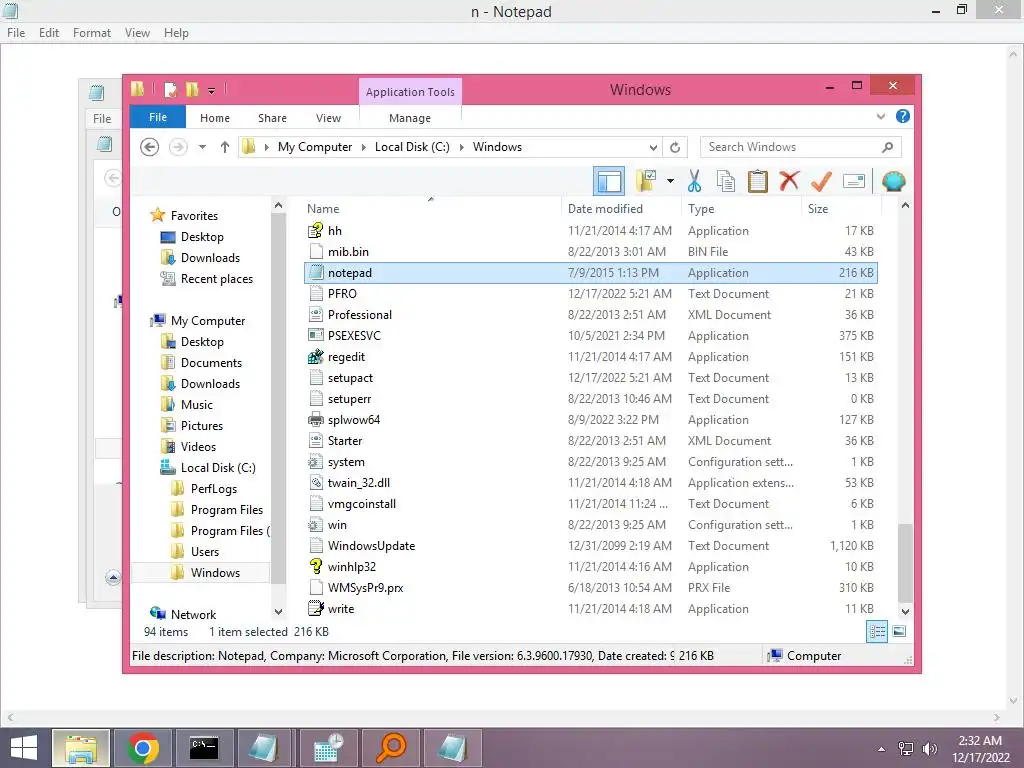The height and width of the screenshot is (768, 1024).
Task: Open the orange magnifier app on the taskbar
Action: (x=391, y=748)
